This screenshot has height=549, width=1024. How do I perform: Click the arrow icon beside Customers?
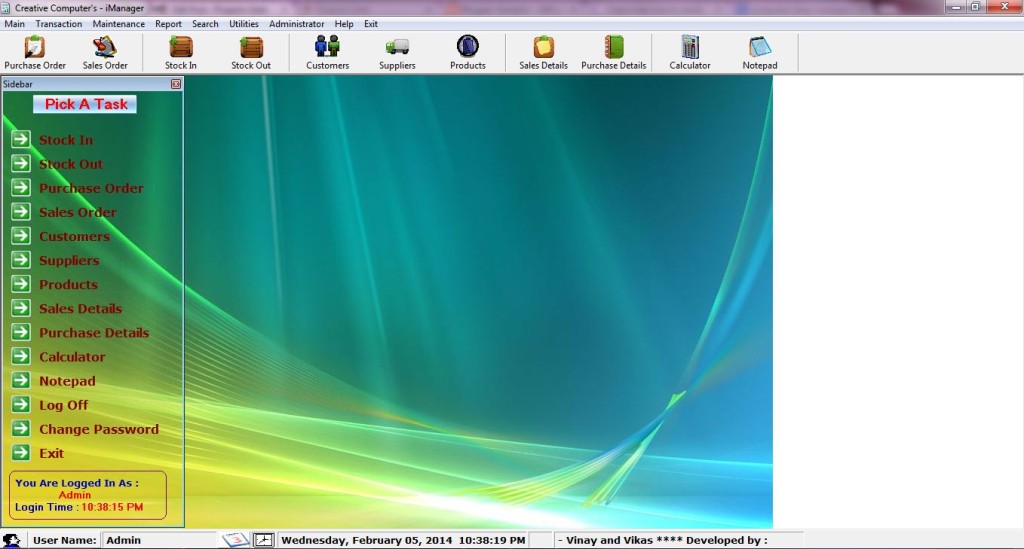(x=21, y=236)
